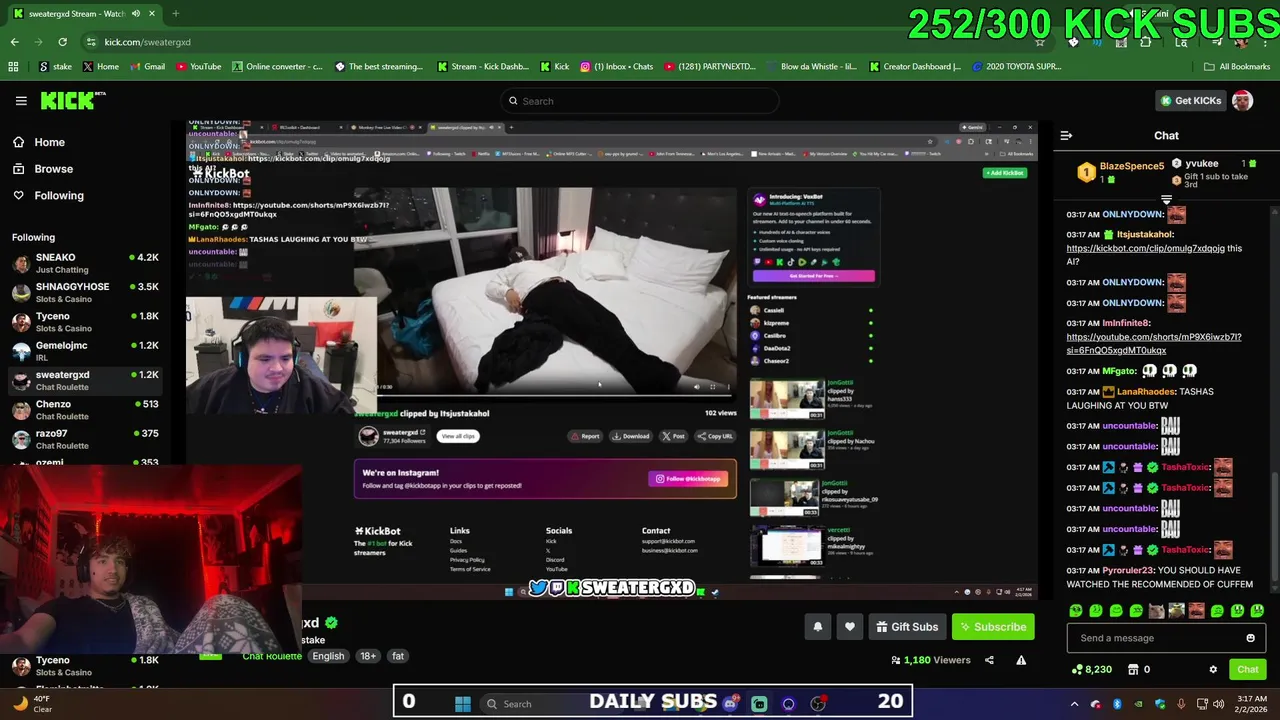Click the first green frog emote
Viewport: 1280px width, 720px height.
click(x=1076, y=610)
